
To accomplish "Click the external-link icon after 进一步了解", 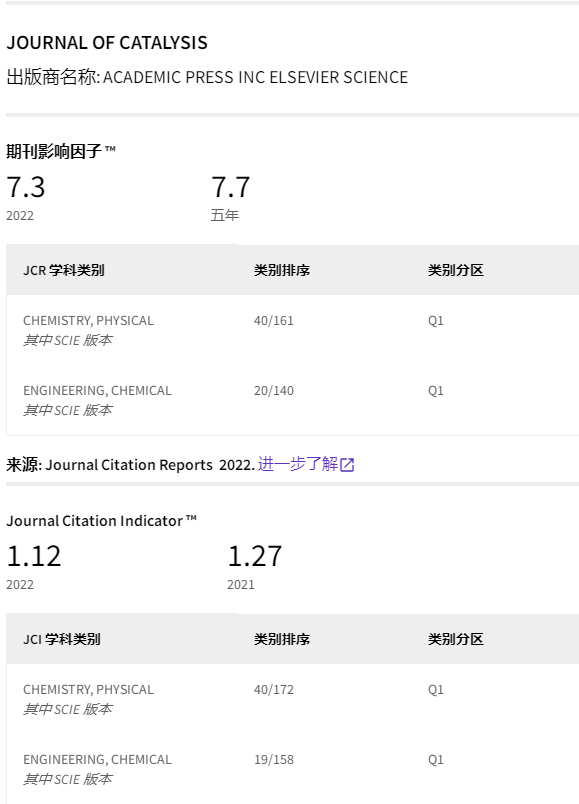I will 347,465.
